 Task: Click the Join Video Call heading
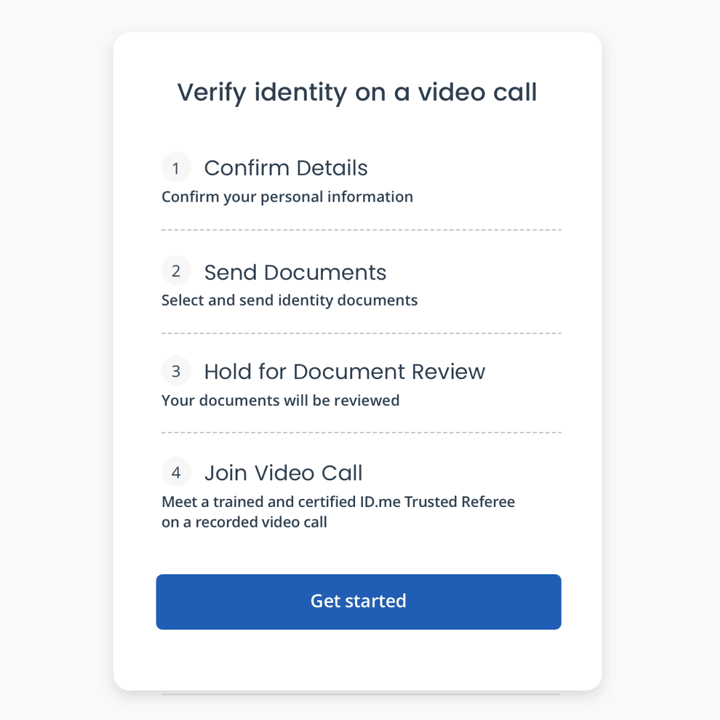pyautogui.click(x=283, y=472)
